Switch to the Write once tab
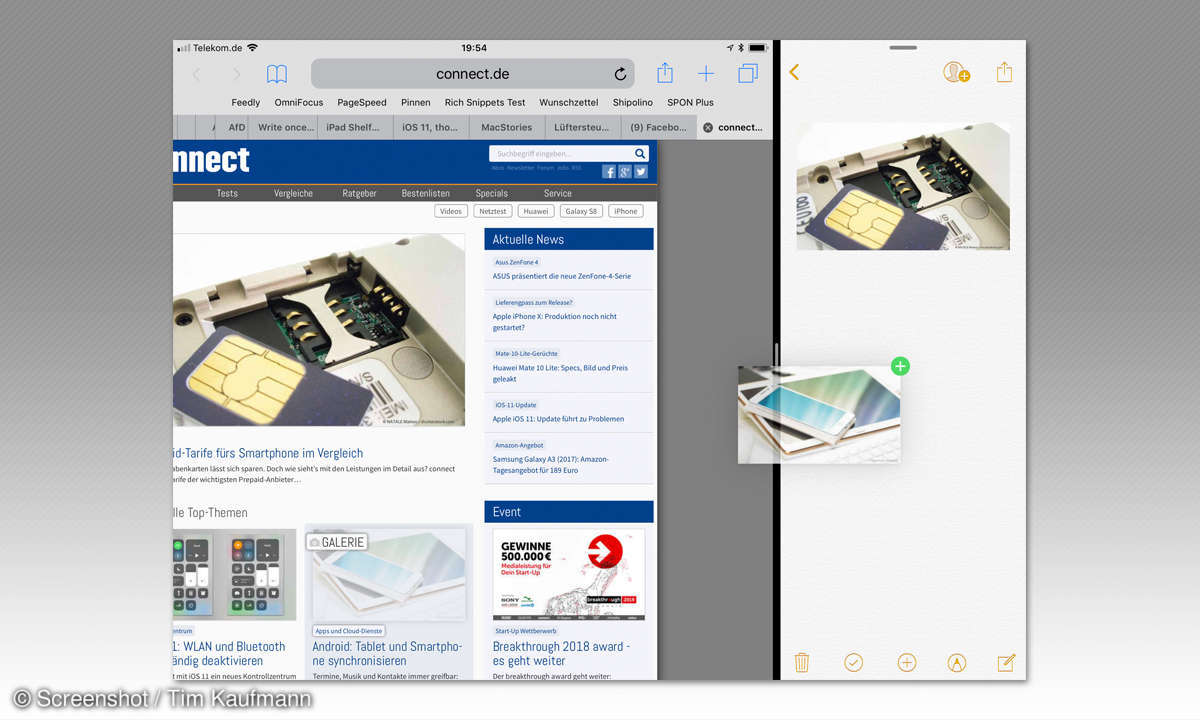Image resolution: width=1200 pixels, height=720 pixels. coord(284,127)
